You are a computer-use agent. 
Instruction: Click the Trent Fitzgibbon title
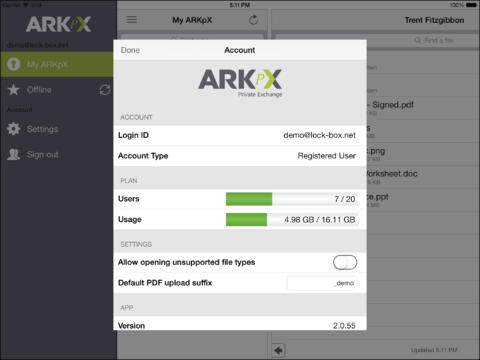point(434,20)
